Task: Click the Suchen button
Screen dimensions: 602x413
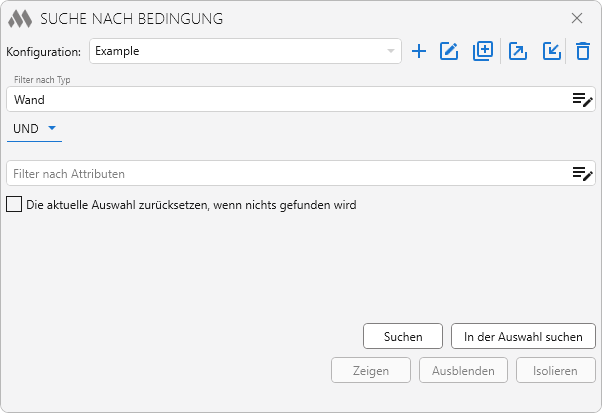Action: (x=403, y=337)
